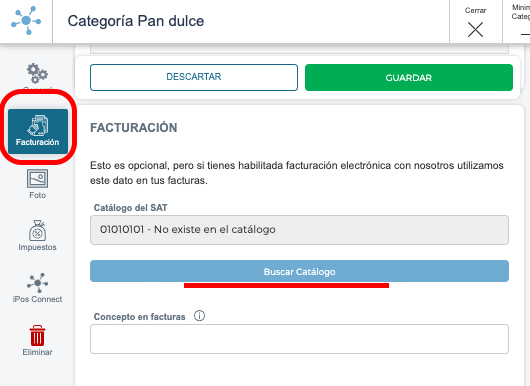Viewport: 530px width, 386px height.
Task: Click the Catálogo del SAT field
Action: click(299, 230)
